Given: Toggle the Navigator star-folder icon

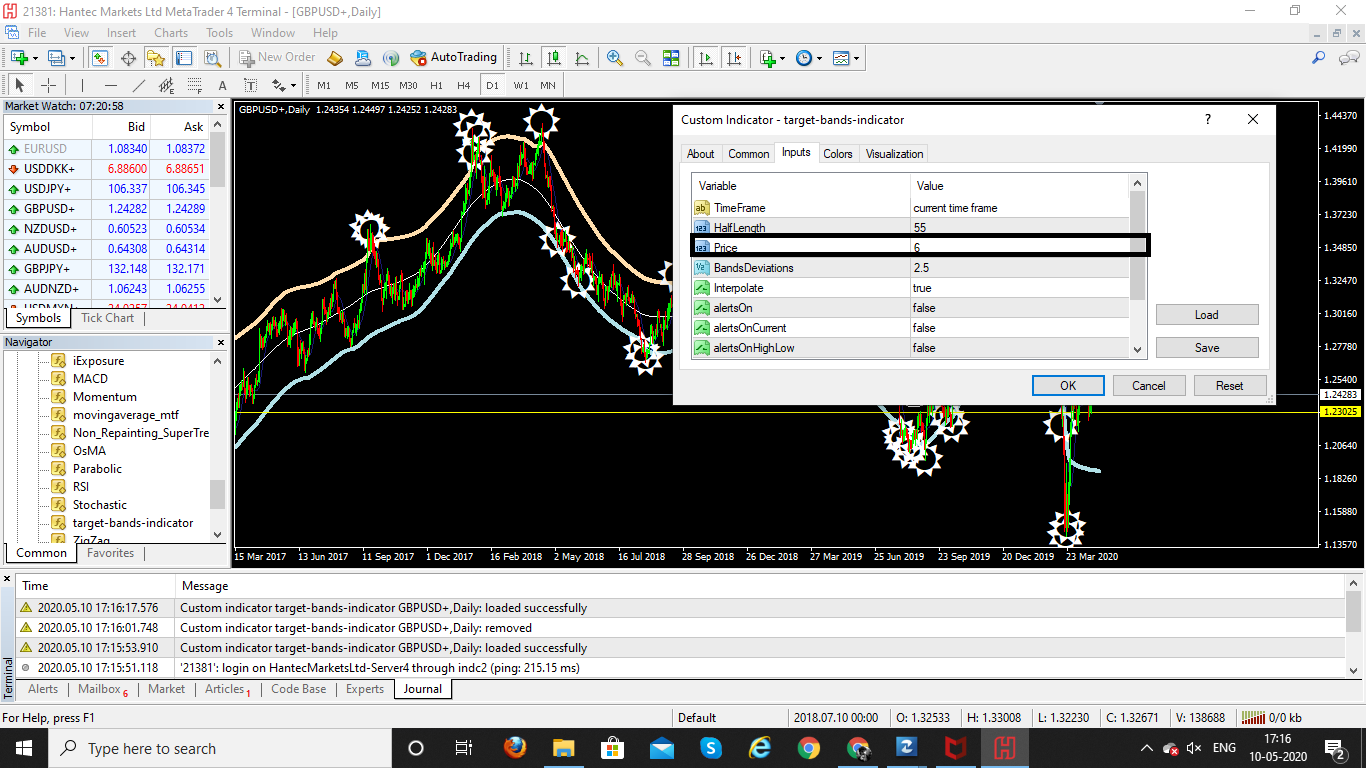Looking at the screenshot, I should pyautogui.click(x=156, y=58).
